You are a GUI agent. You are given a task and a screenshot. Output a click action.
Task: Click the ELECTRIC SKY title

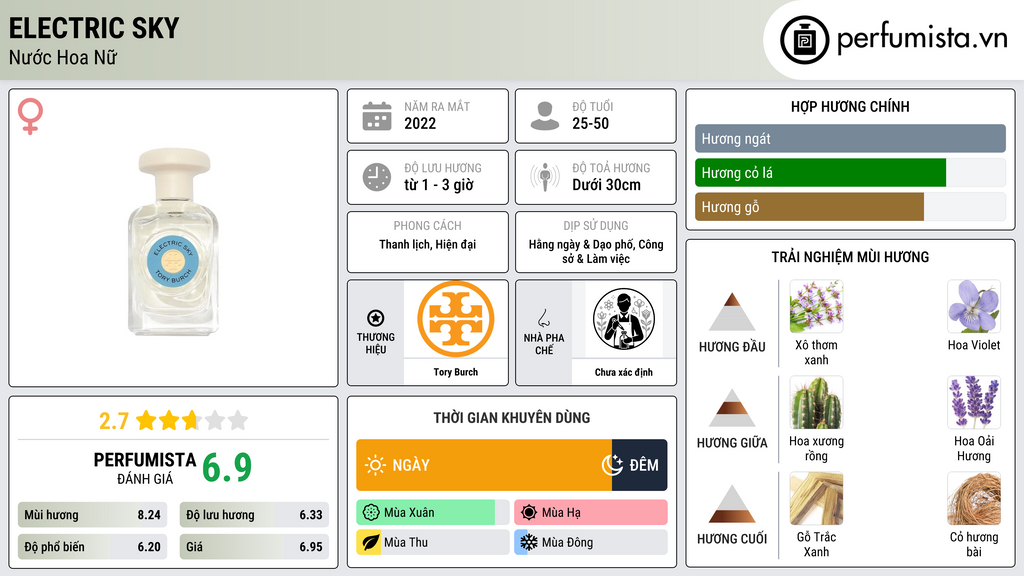94,28
